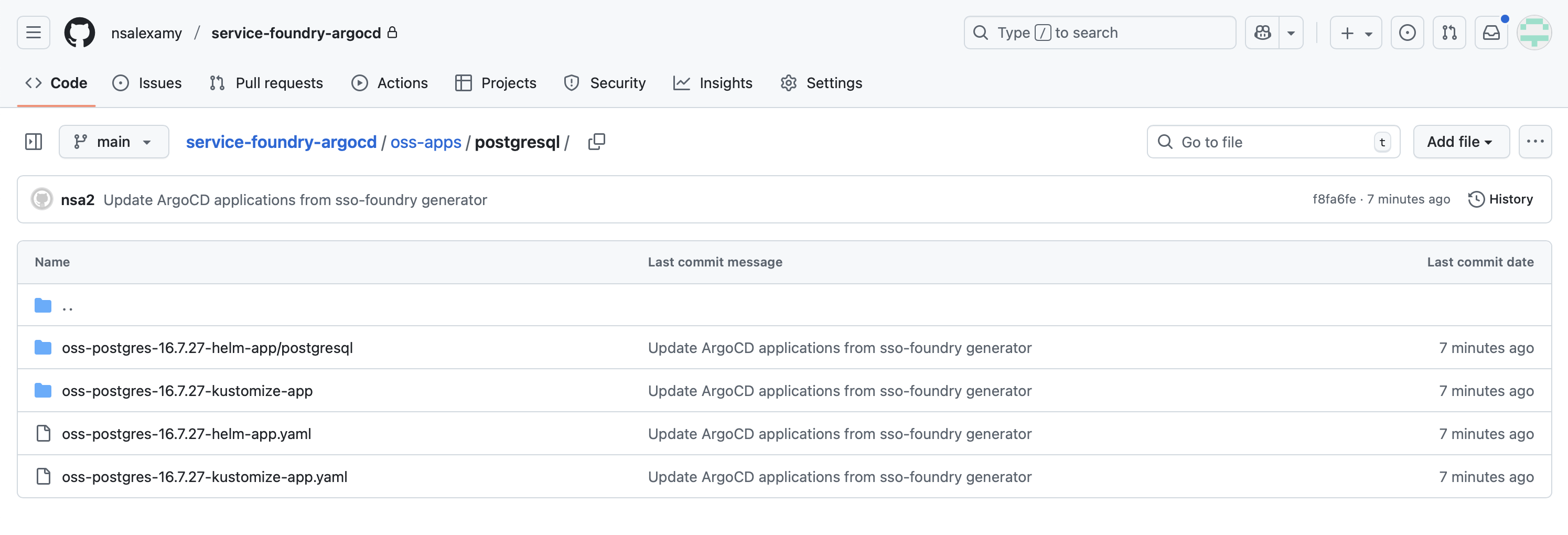
Task: Open the global navigation hamburger menu
Action: [34, 33]
